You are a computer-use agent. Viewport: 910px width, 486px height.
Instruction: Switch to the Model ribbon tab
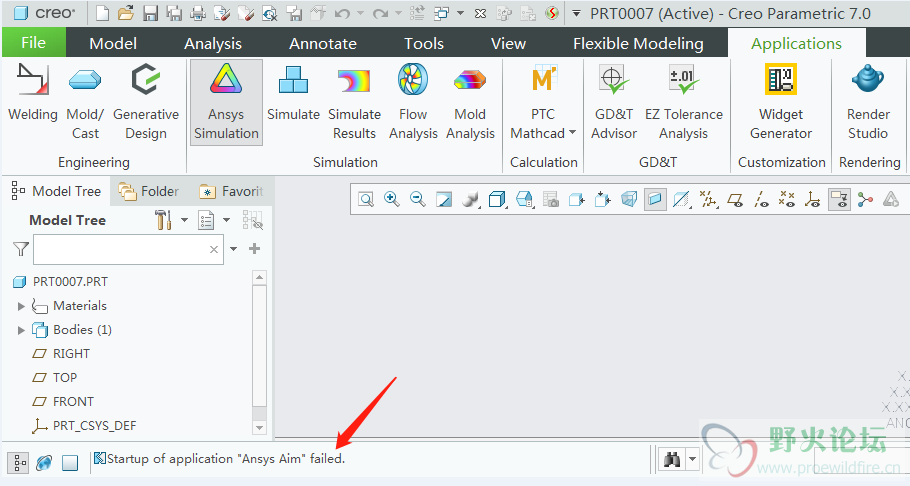[113, 44]
